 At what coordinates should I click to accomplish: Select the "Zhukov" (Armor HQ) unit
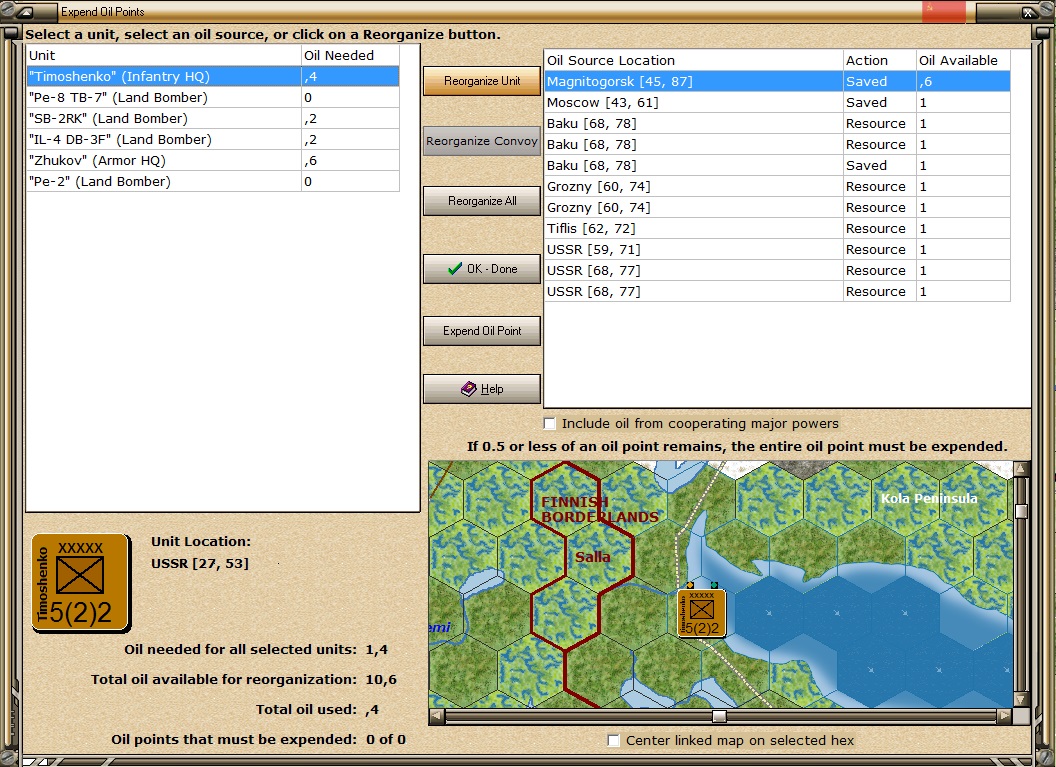click(213, 160)
